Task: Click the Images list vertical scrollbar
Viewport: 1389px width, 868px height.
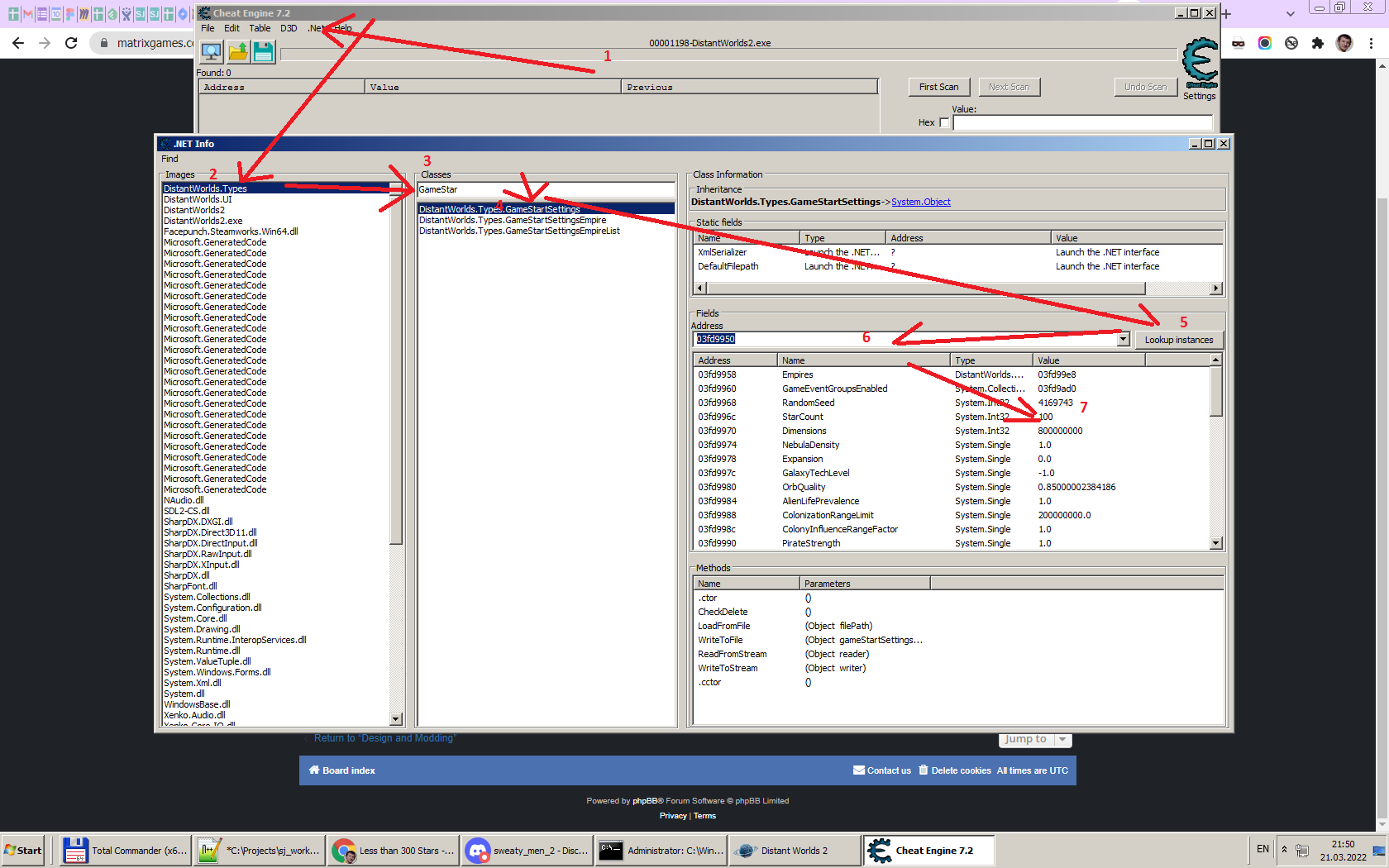Action: pos(396,454)
